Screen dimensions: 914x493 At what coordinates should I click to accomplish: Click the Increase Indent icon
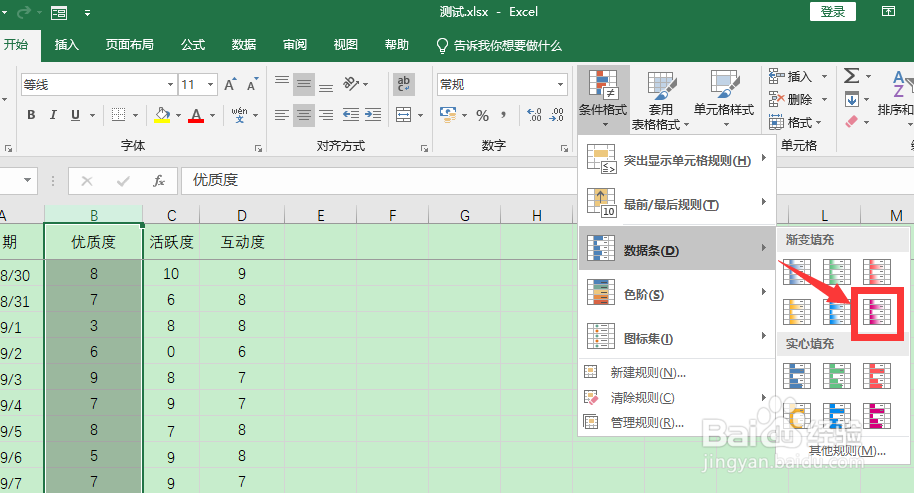372,115
